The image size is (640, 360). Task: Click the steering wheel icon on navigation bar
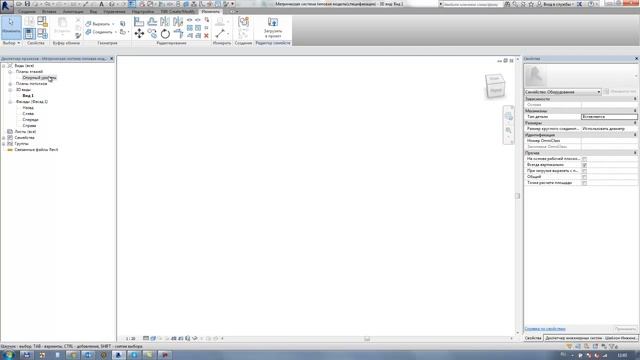coord(509,117)
